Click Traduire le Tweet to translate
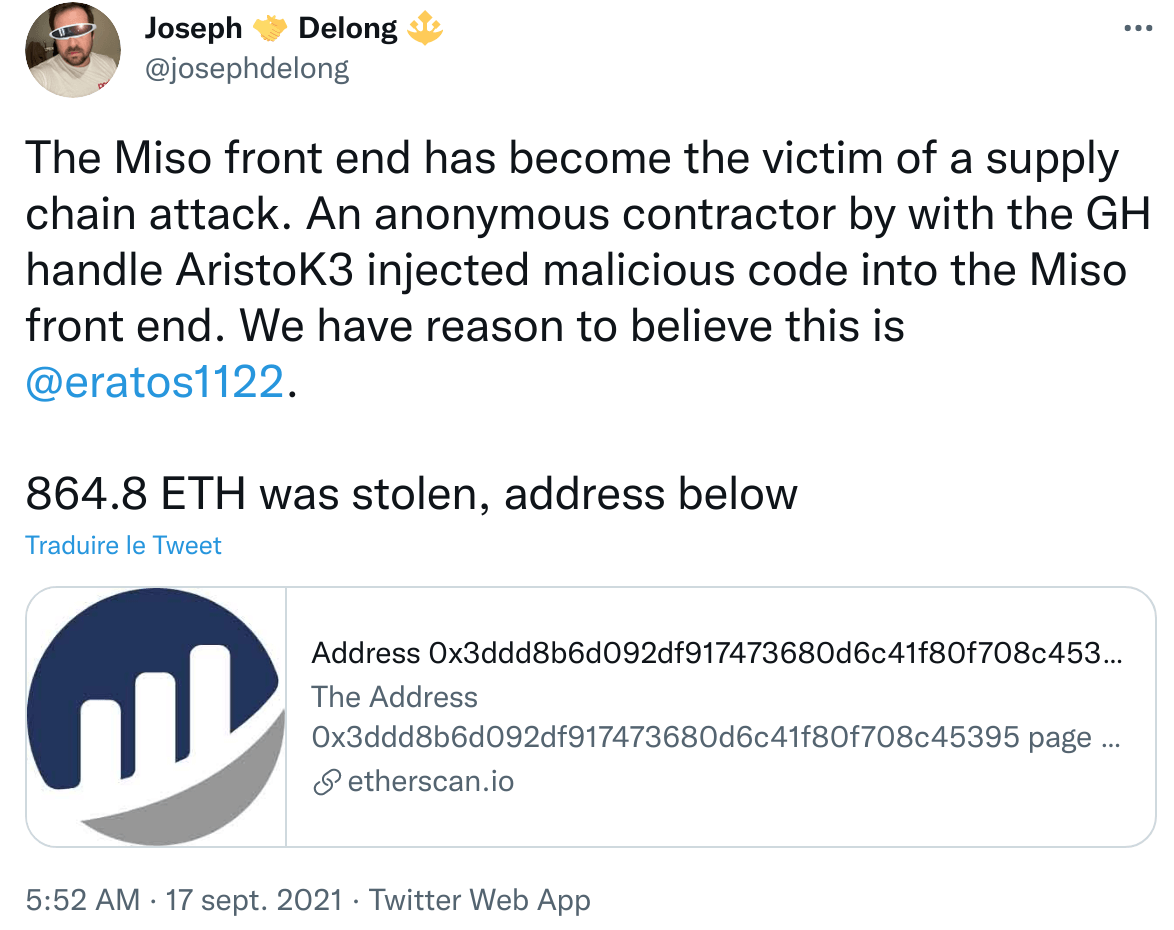 click(x=122, y=546)
